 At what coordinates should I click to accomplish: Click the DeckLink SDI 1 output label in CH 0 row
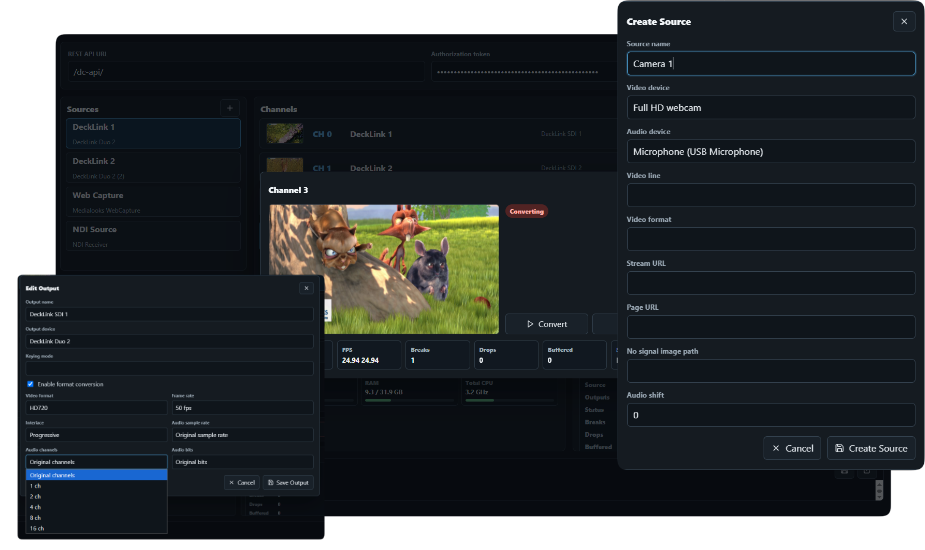561,134
